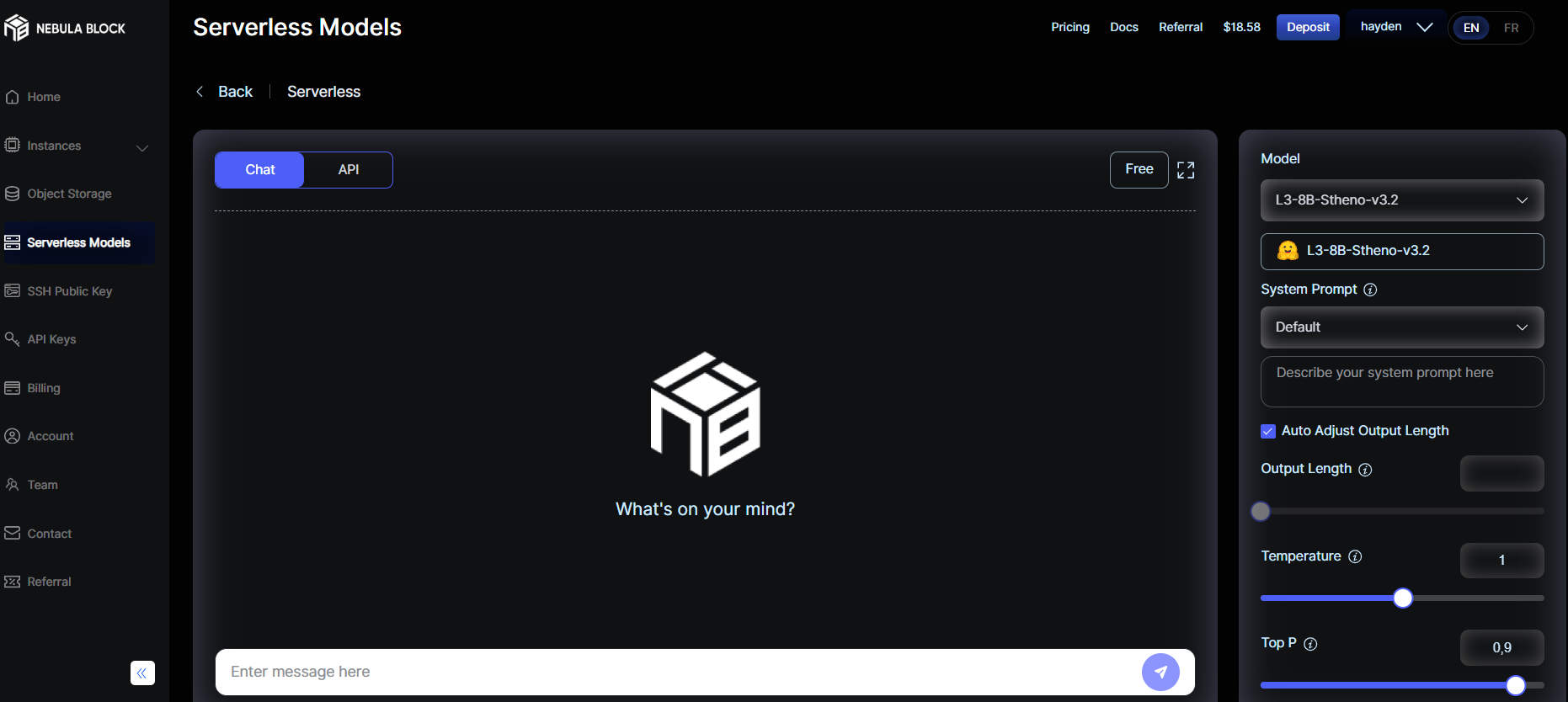The height and width of the screenshot is (702, 1568).
Task: Open Object Storage in the sidebar
Action: tap(69, 194)
